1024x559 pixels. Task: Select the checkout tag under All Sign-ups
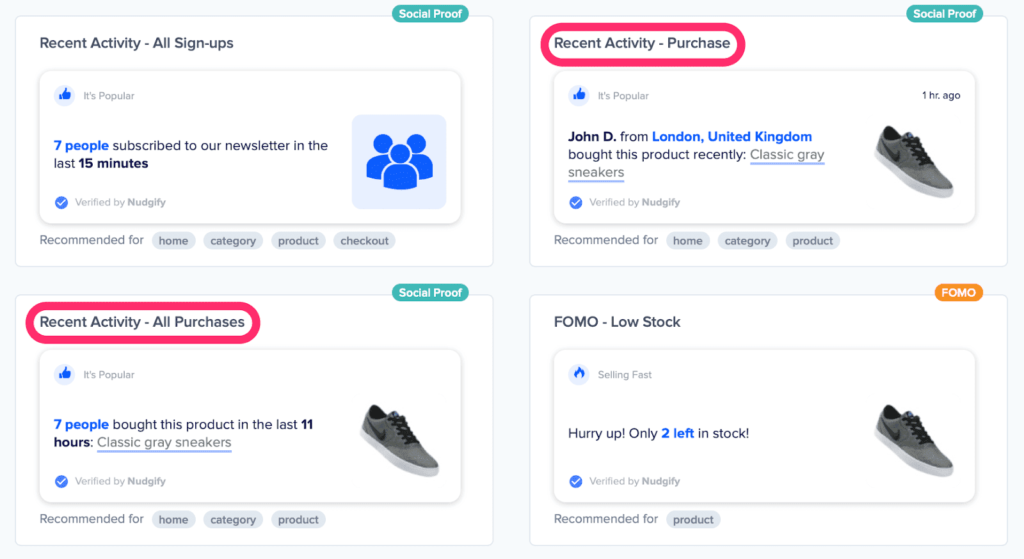click(x=364, y=241)
